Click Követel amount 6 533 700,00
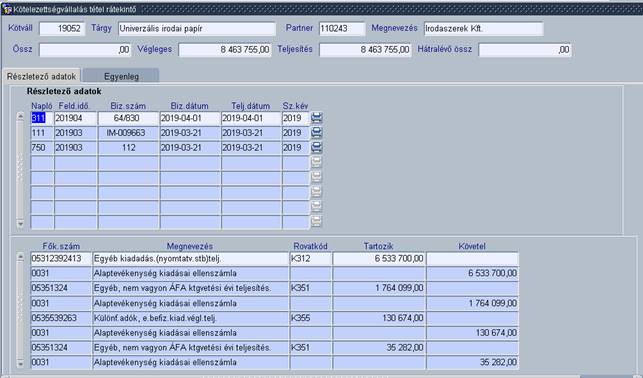 pos(472,273)
